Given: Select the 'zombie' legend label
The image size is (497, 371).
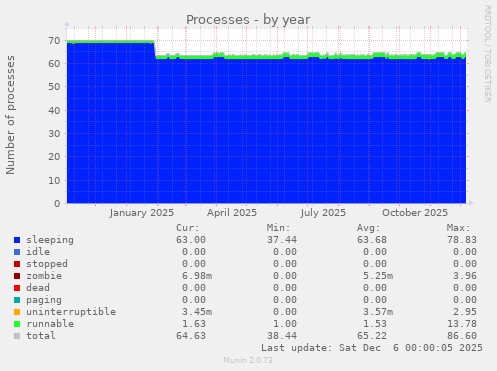Looking at the screenshot, I should (44, 276).
